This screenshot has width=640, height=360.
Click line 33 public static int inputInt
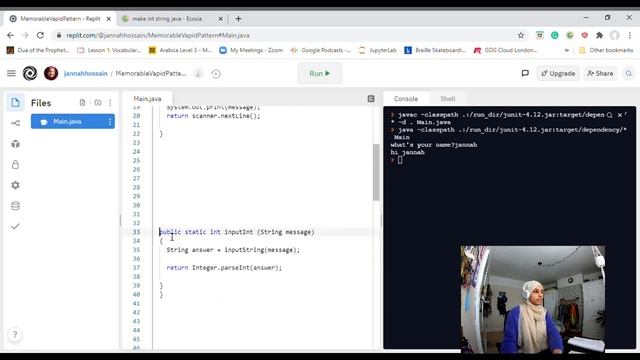[x=237, y=232]
